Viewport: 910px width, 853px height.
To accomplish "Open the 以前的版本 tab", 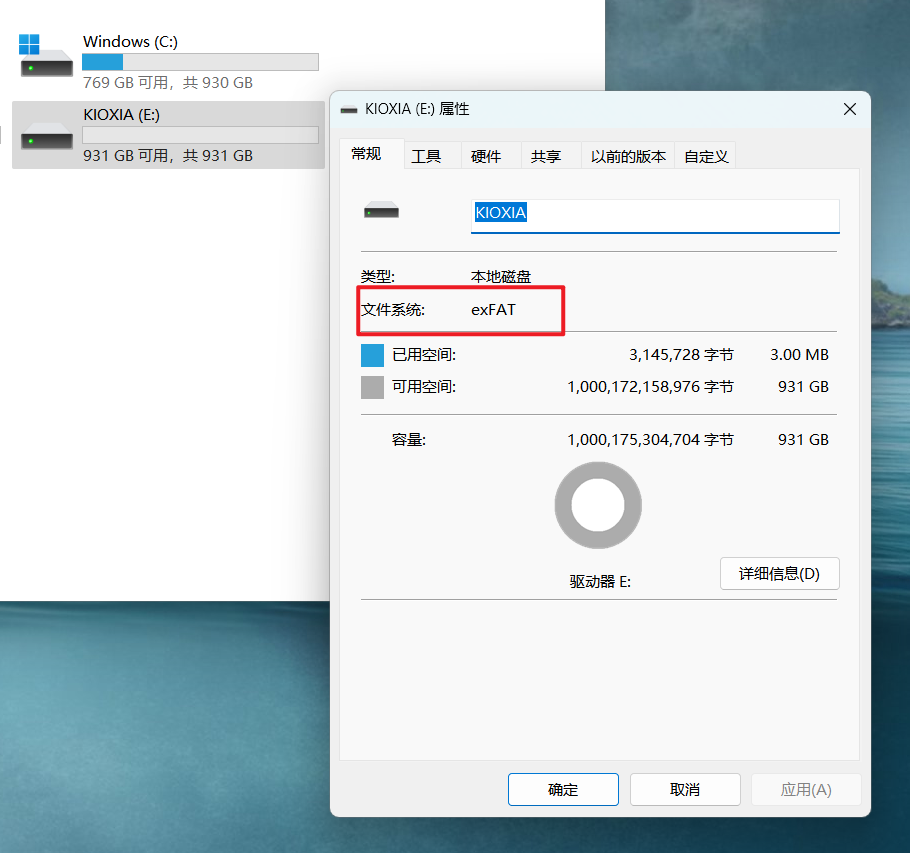I will pos(628,156).
